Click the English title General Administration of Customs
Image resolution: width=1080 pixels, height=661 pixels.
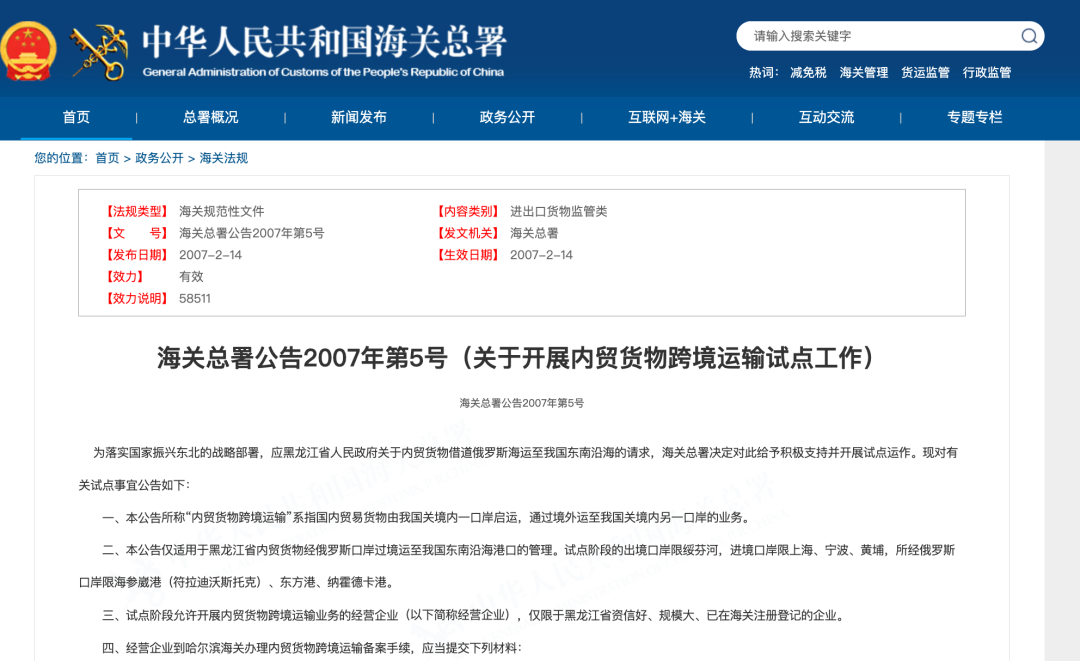pos(323,72)
